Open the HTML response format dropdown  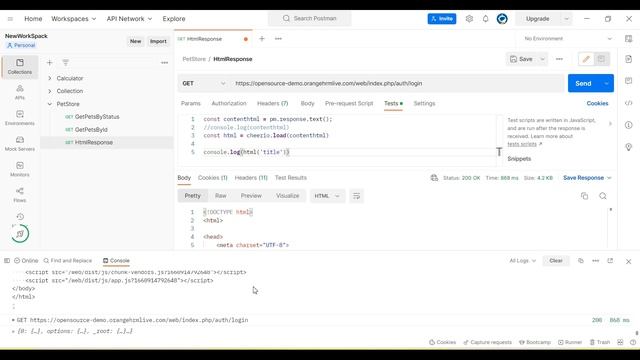coord(327,196)
